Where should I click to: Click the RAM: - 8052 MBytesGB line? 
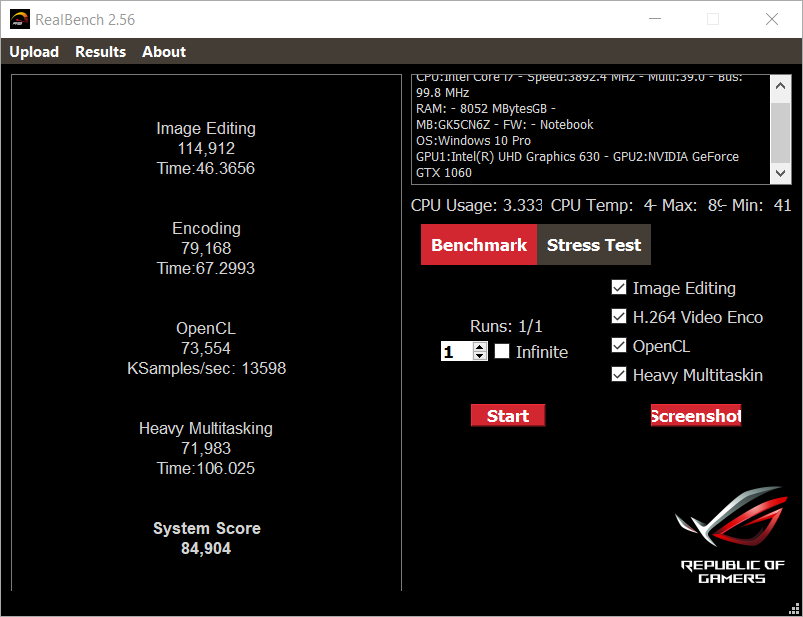click(485, 109)
